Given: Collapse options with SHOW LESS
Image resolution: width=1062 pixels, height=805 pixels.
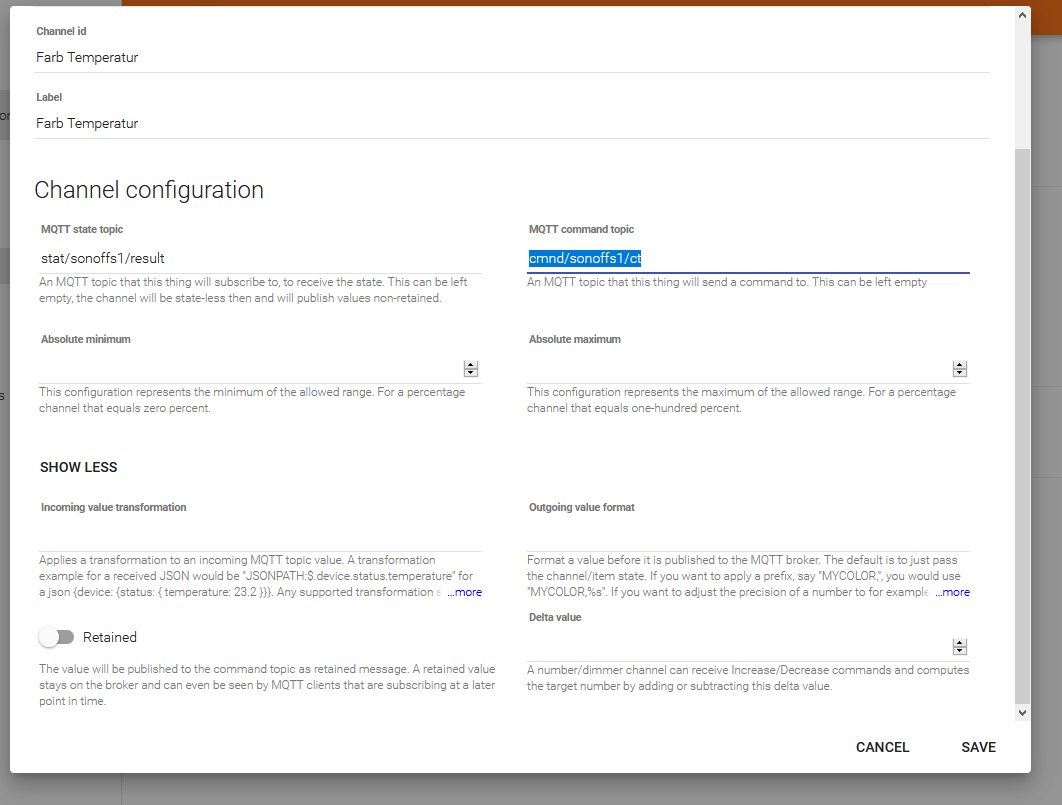Looking at the screenshot, I should (x=79, y=467).
